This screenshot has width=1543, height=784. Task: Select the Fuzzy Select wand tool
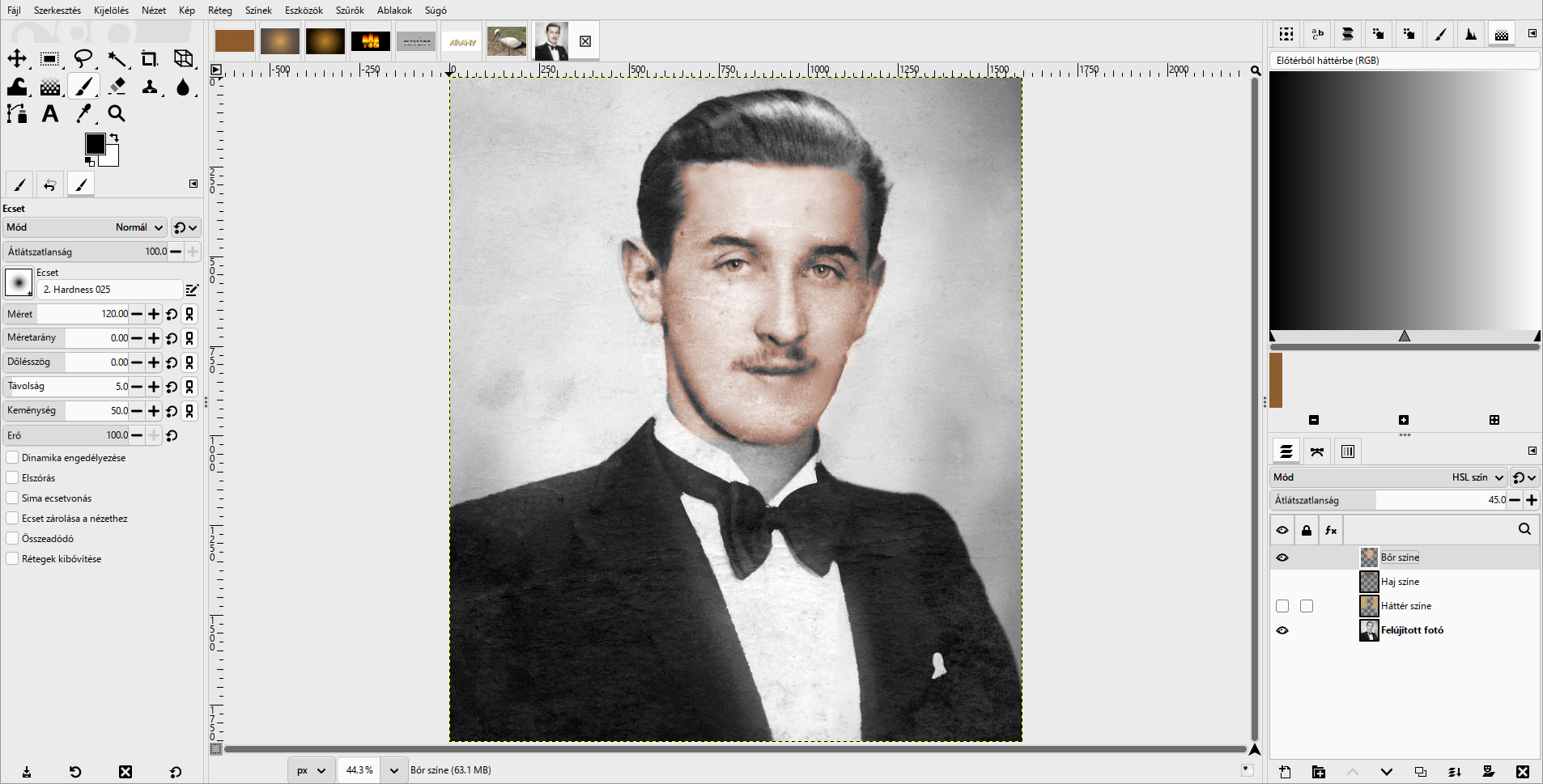[117, 58]
